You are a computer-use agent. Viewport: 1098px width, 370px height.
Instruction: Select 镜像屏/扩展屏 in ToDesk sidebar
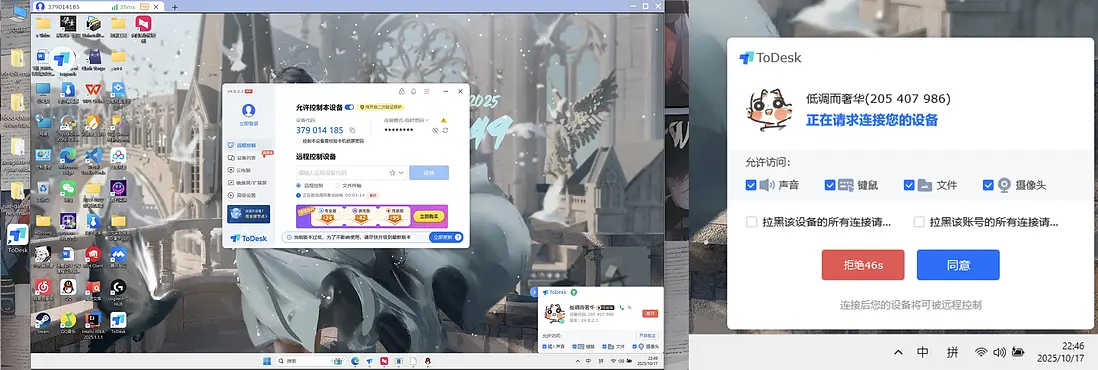(x=246, y=183)
